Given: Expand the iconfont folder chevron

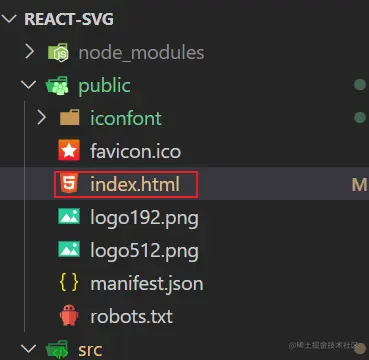Looking at the screenshot, I should click(42, 118).
